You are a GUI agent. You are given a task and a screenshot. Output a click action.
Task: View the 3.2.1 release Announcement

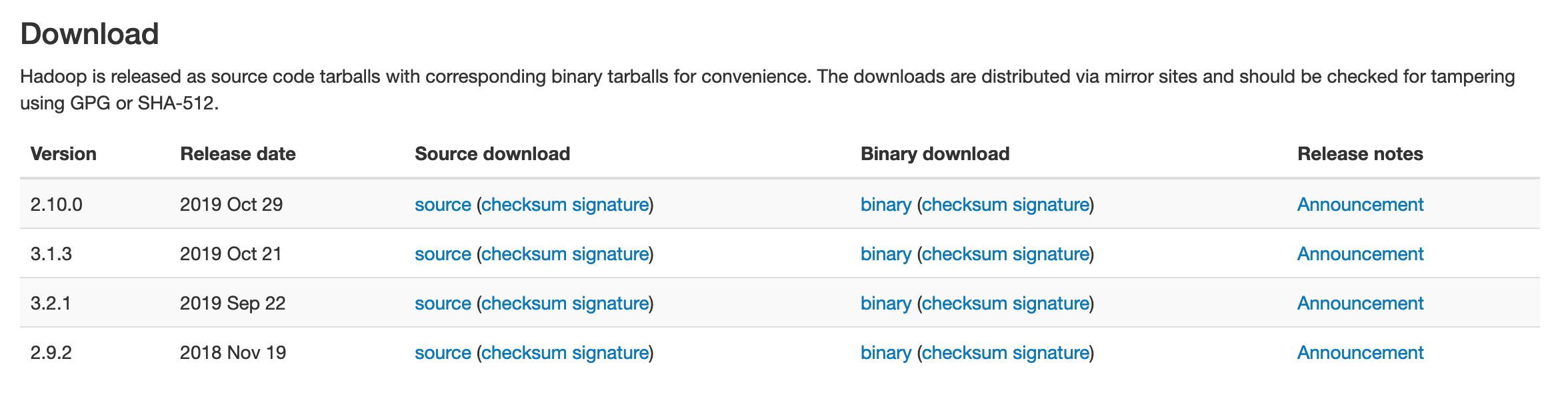[x=1360, y=303]
